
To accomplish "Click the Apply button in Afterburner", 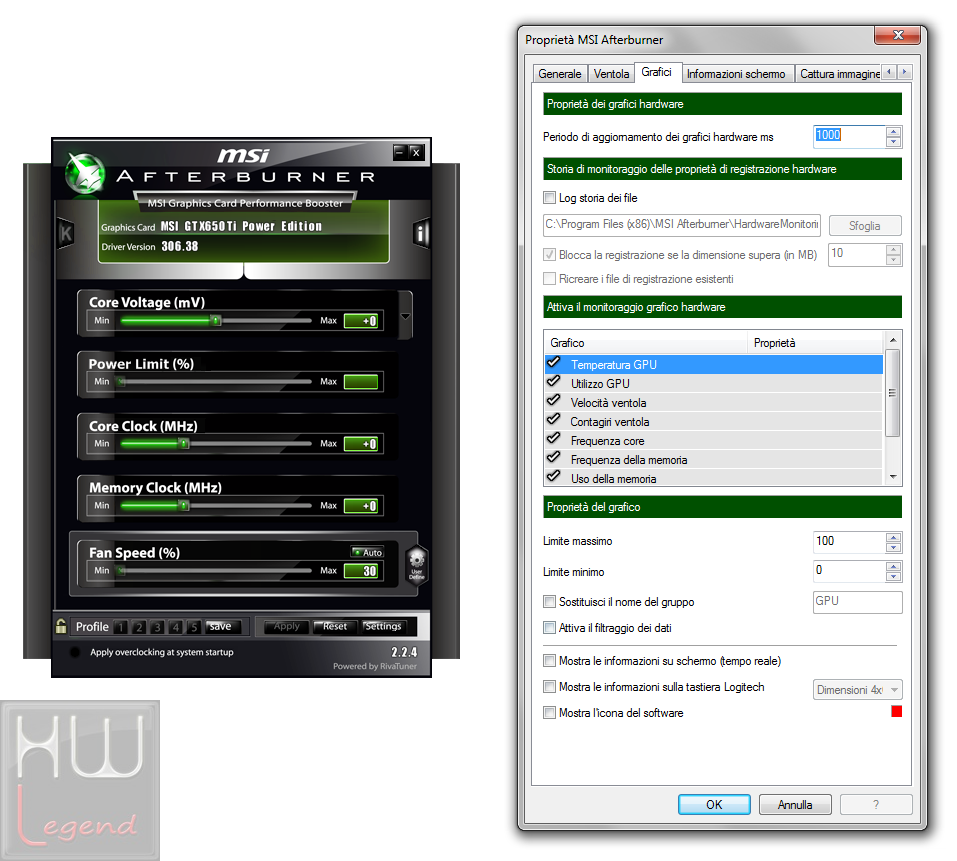I will 287,627.
